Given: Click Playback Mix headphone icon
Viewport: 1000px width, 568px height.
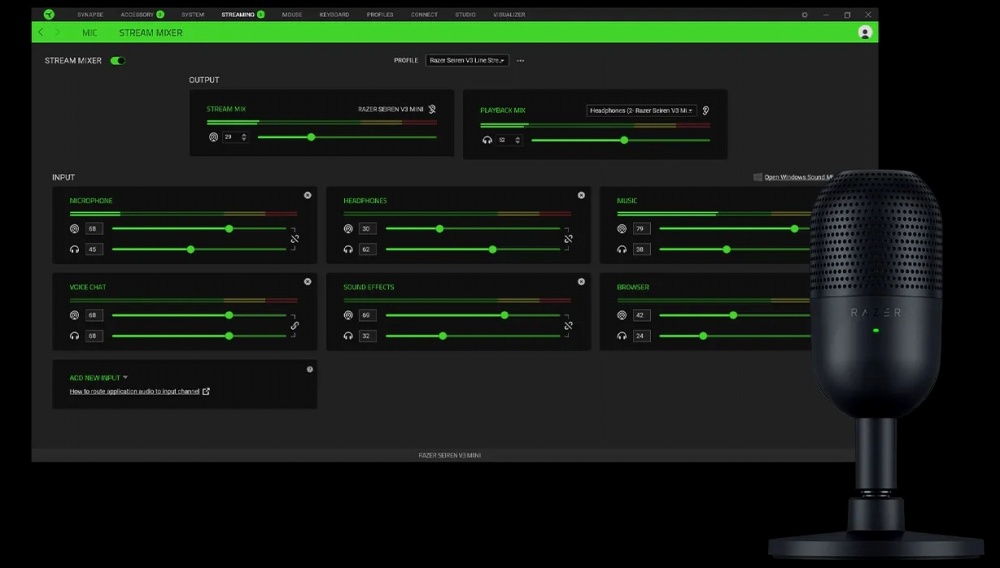Looking at the screenshot, I should pos(487,140).
